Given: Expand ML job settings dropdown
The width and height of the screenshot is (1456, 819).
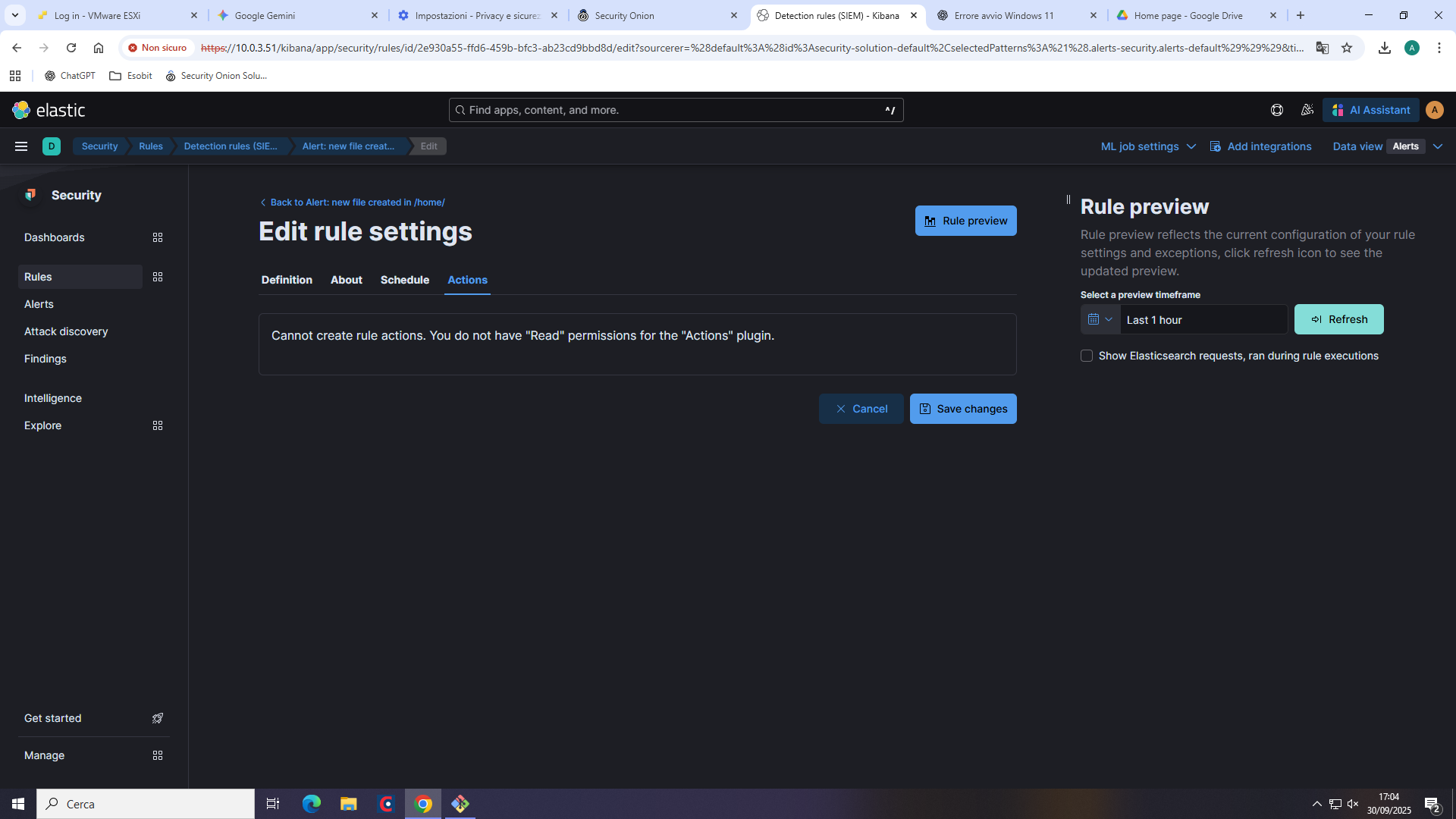Looking at the screenshot, I should point(1148,146).
